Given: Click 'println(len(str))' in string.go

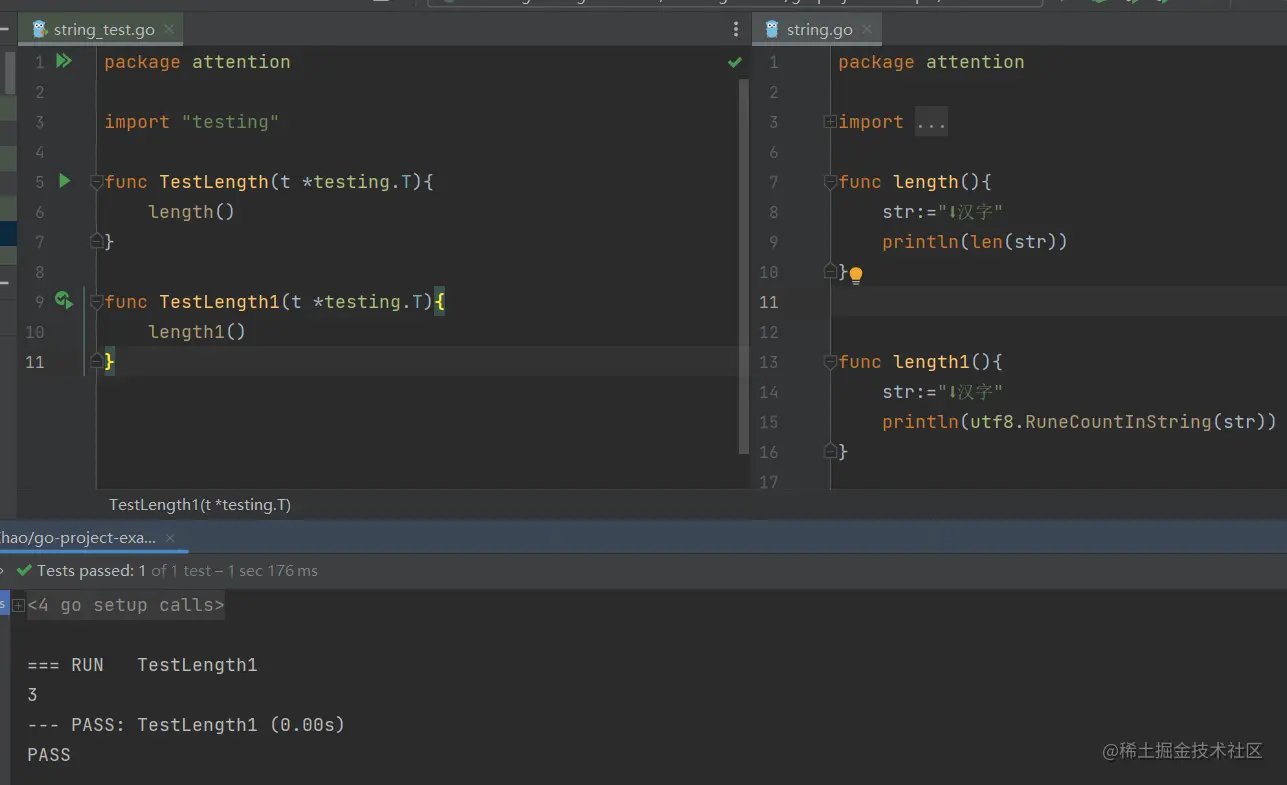Looking at the screenshot, I should [x=975, y=242].
